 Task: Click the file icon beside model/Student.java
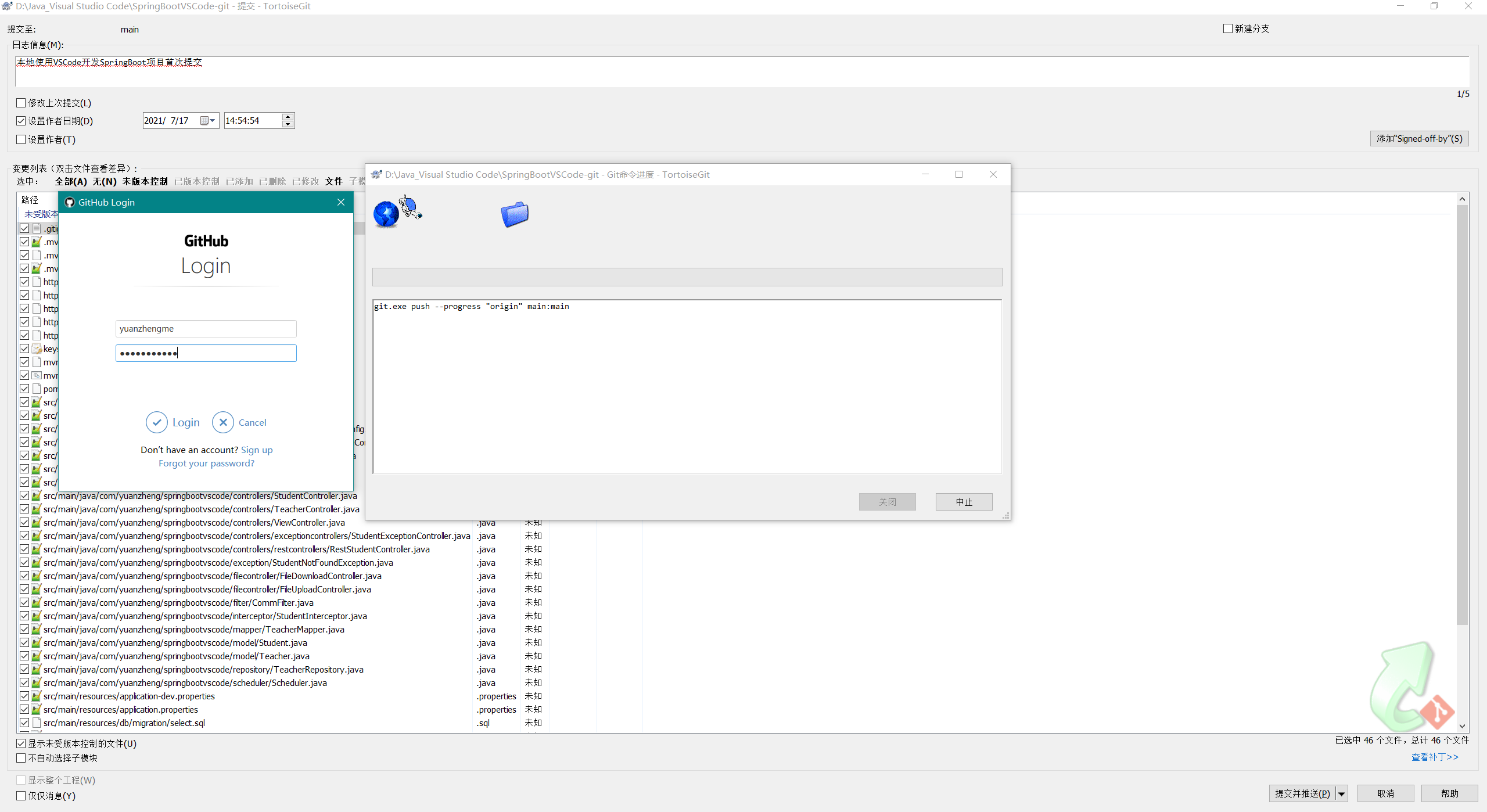(x=37, y=642)
